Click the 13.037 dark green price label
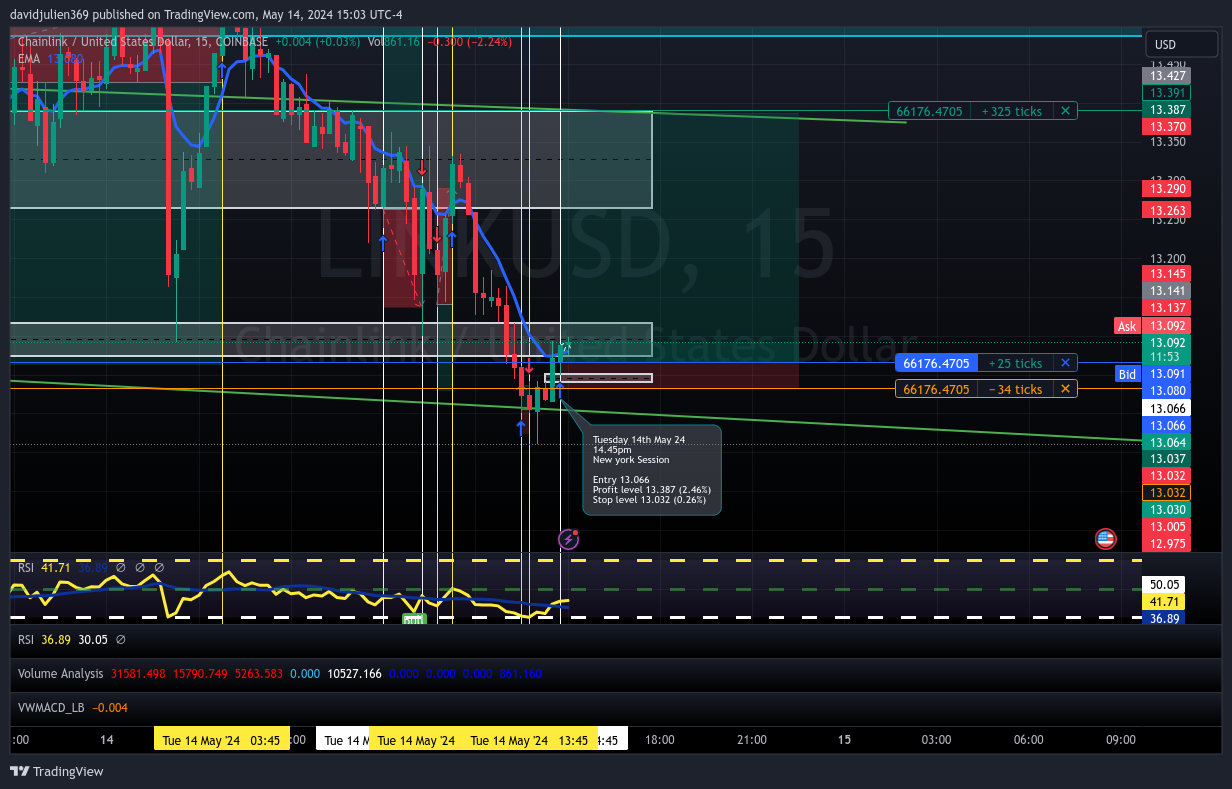1232x789 pixels. [x=1167, y=459]
